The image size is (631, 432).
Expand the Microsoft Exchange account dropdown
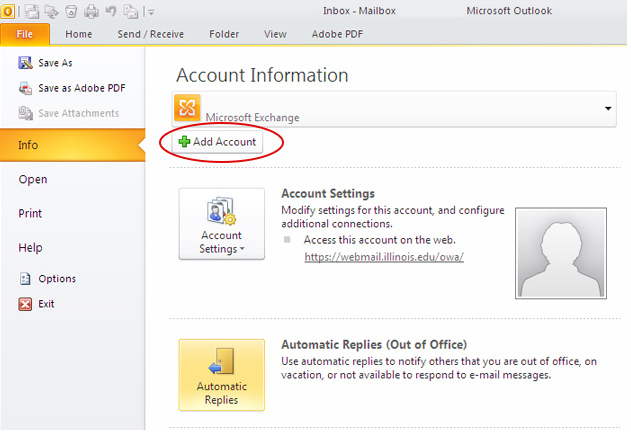[608, 108]
